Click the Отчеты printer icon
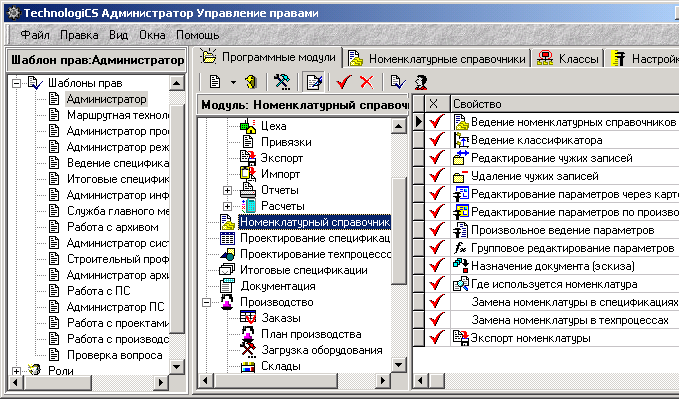The width and height of the screenshot is (679, 399). click(248, 190)
